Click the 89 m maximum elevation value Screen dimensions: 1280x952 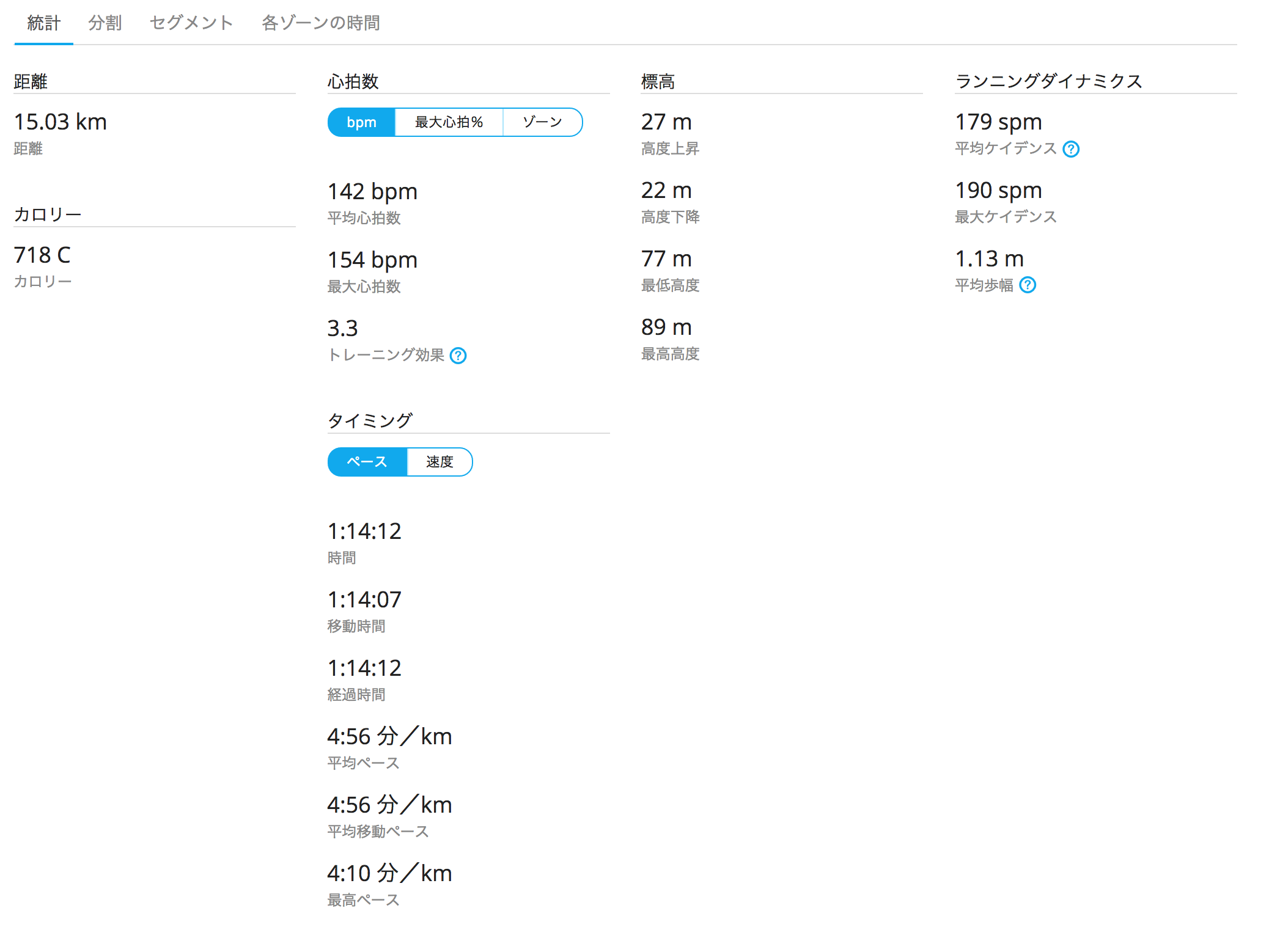coord(666,328)
